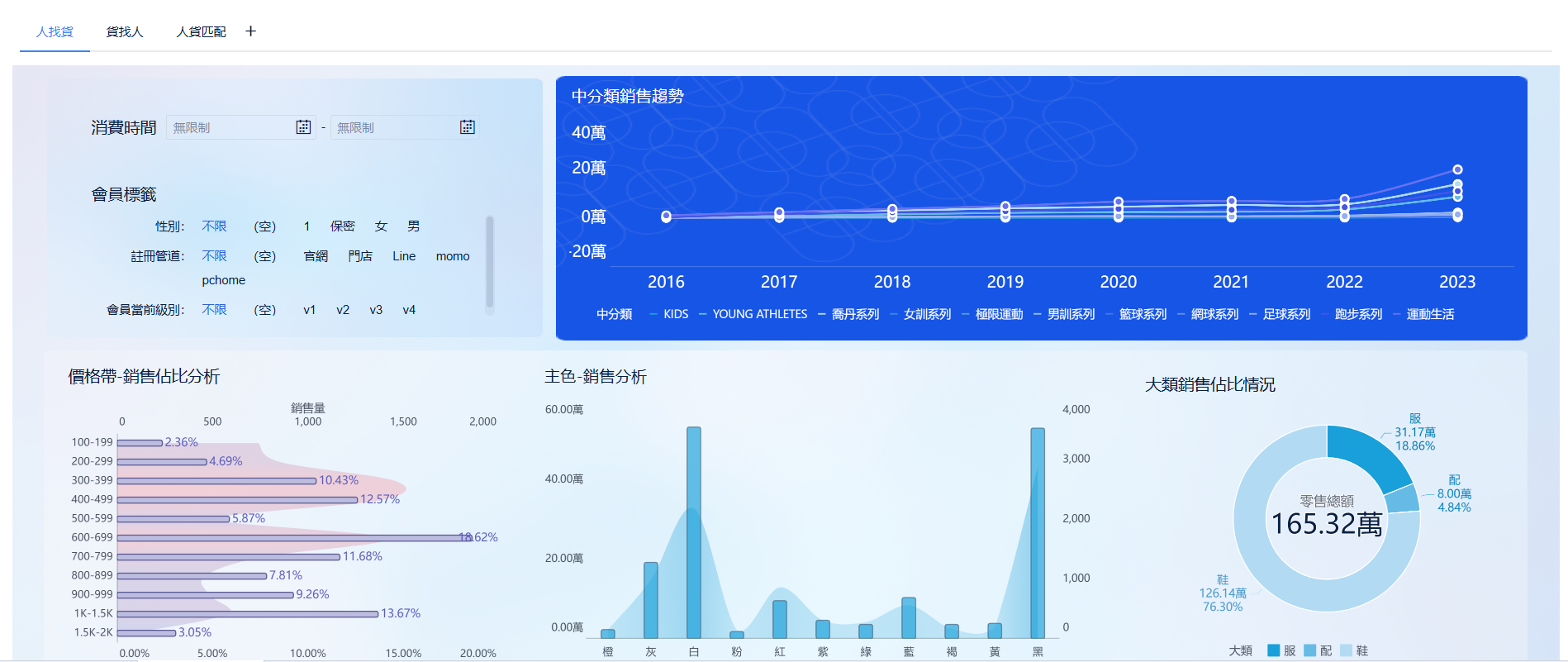Open the start date calendar icon
The width and height of the screenshot is (1568, 662).
click(303, 127)
